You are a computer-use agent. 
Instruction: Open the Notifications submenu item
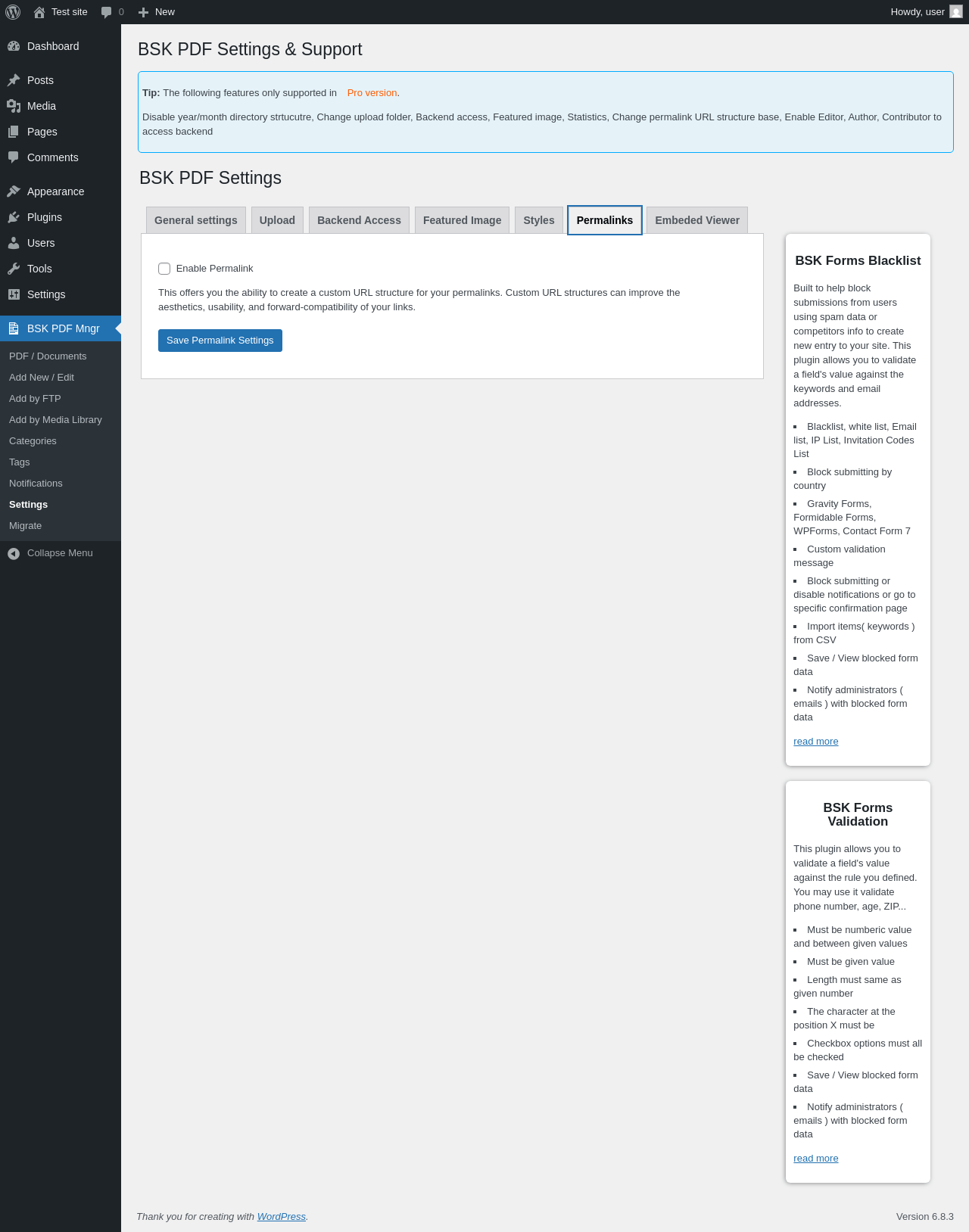click(36, 484)
